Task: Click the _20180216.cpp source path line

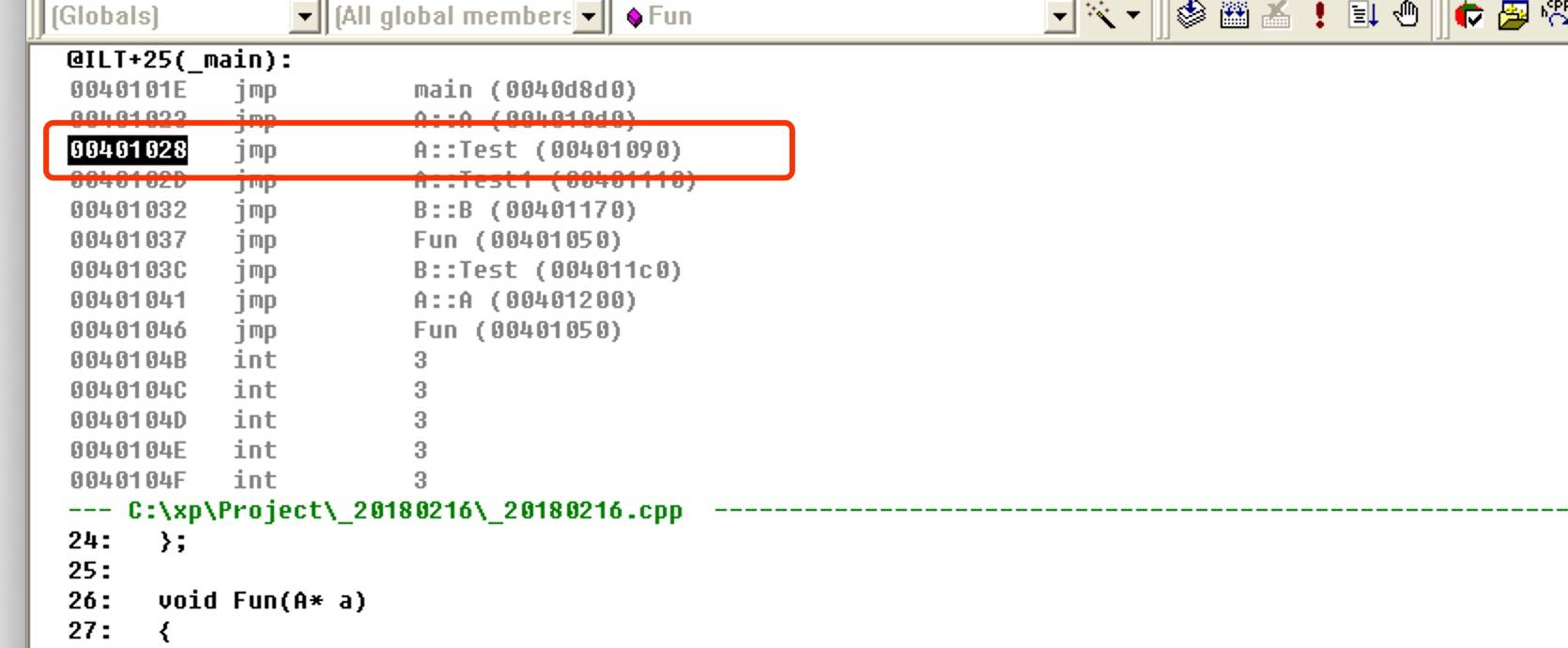Action: point(404,511)
